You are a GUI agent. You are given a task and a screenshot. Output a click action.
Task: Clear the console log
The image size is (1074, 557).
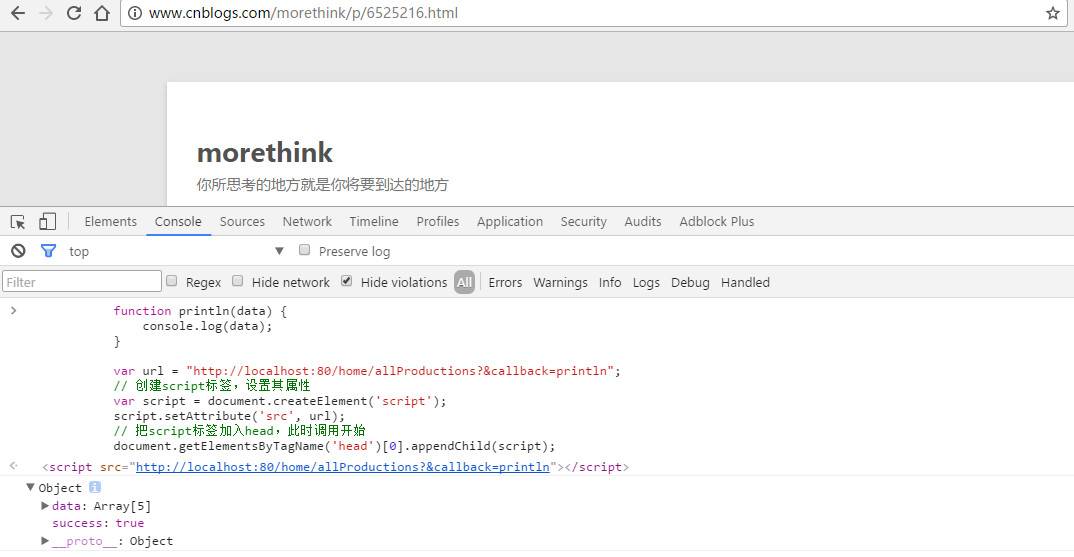pos(18,251)
